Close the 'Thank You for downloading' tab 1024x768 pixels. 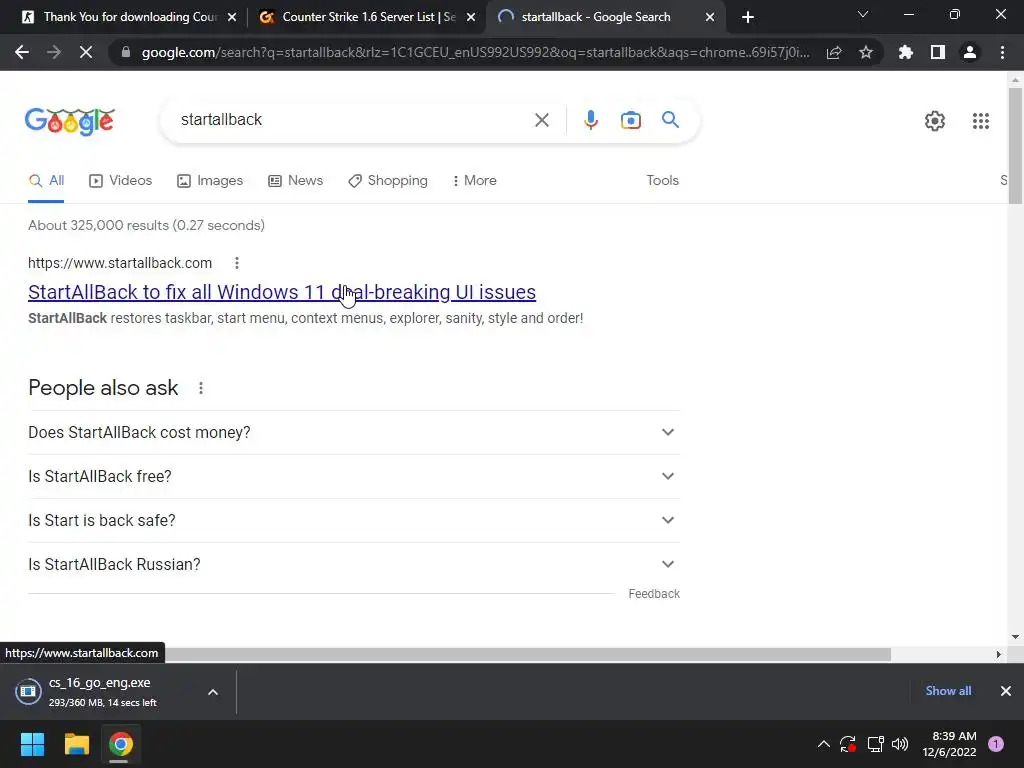point(232,18)
